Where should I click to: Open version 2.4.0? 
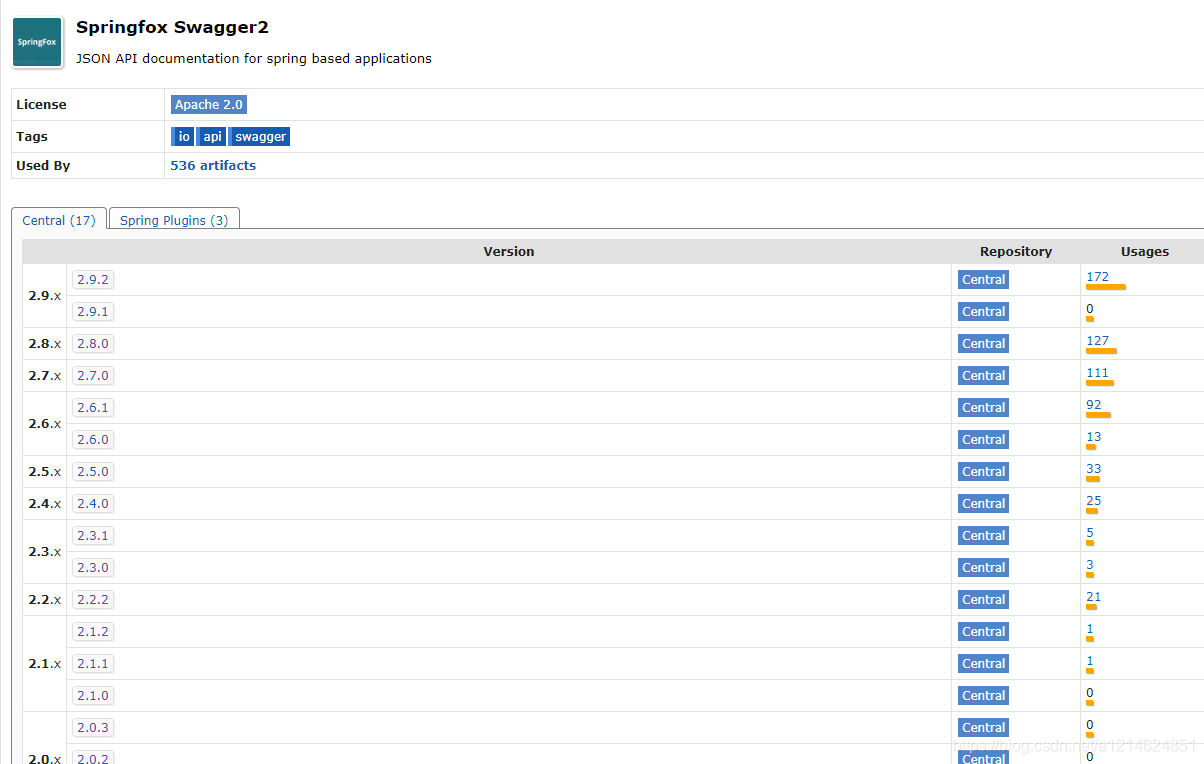[x=93, y=504]
